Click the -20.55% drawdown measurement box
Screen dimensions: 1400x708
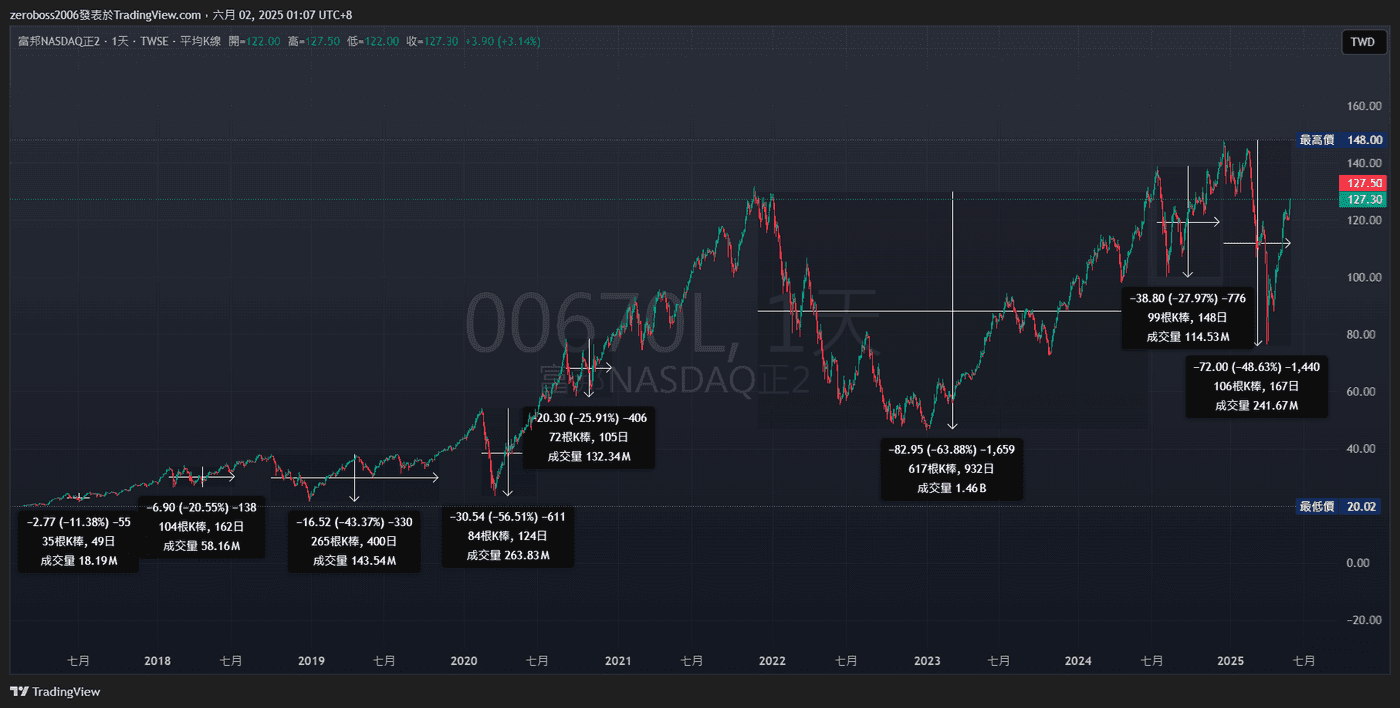[201, 527]
